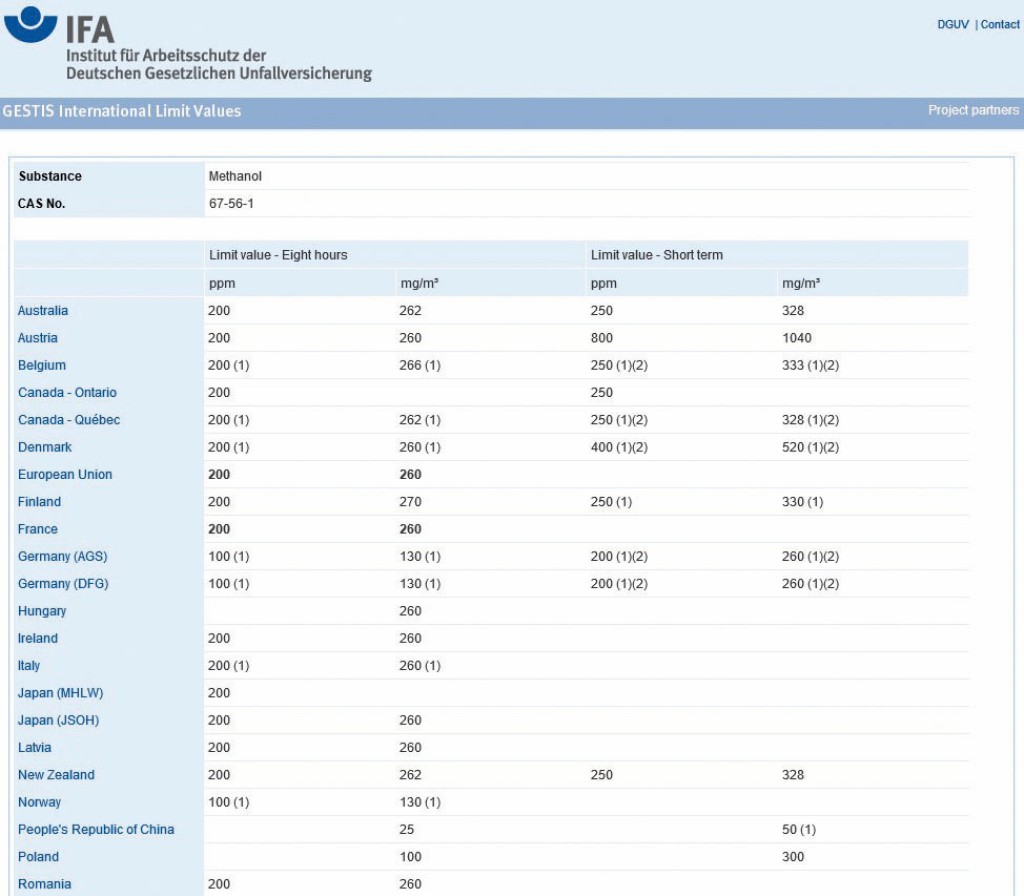Viewport: 1024px width, 896px height.
Task: Open the European Union entry
Action: pyautogui.click(x=65, y=475)
